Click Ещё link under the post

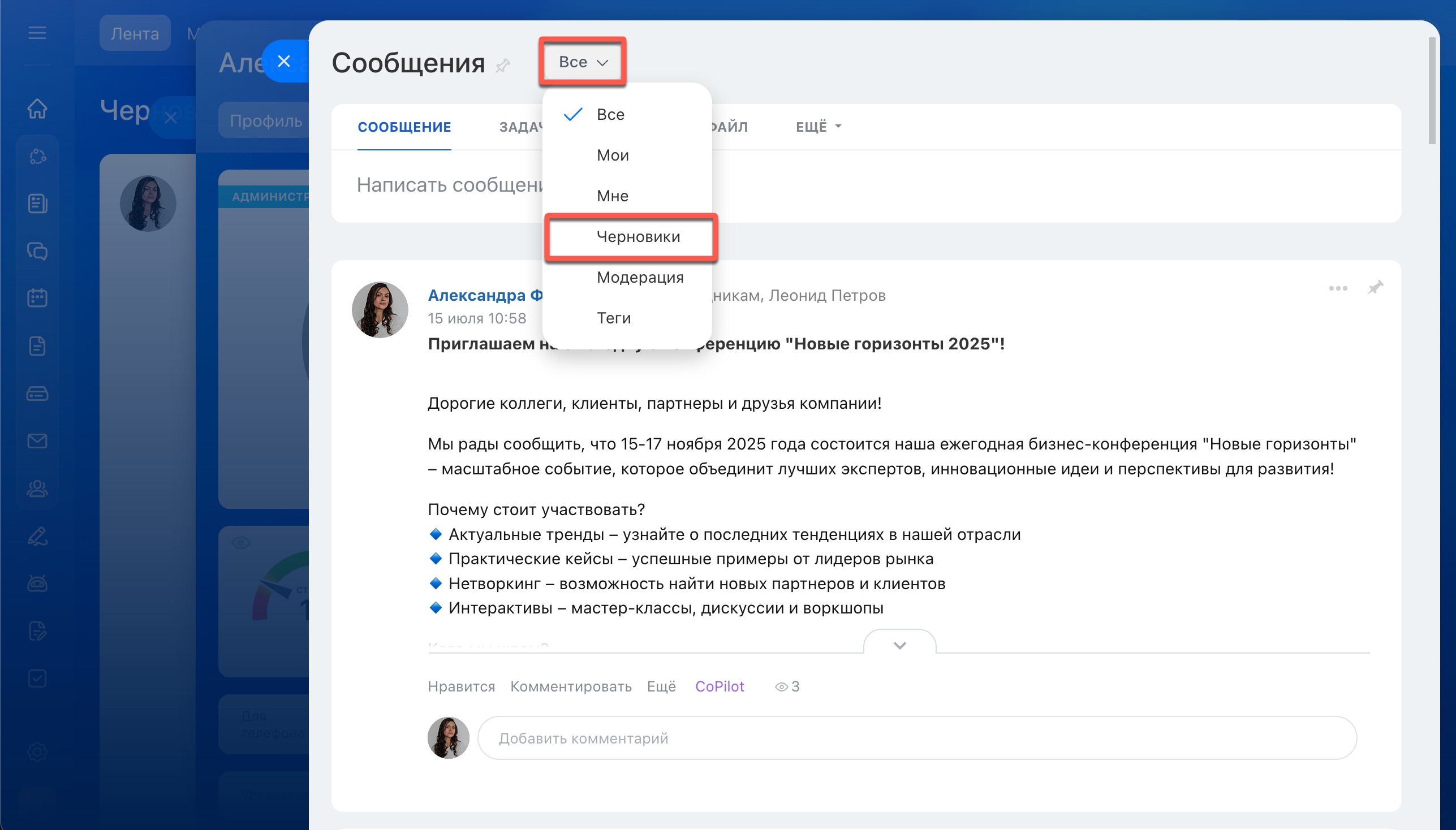pyautogui.click(x=661, y=686)
